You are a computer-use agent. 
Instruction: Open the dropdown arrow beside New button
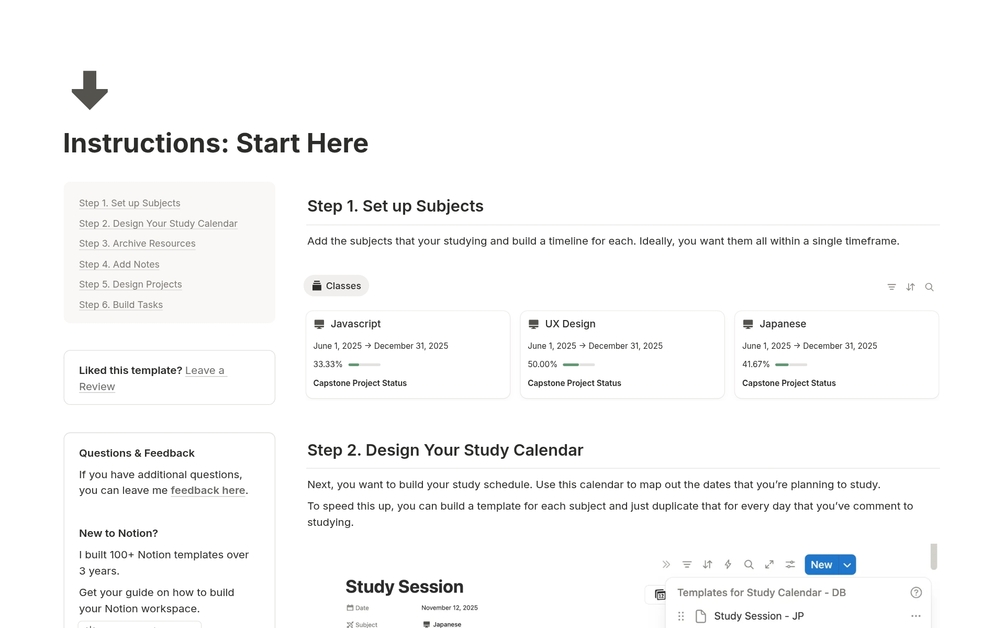point(847,565)
